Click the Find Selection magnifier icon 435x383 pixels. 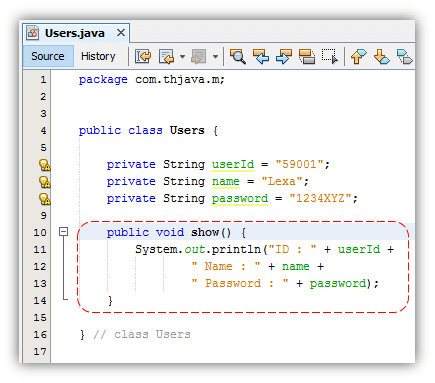[x=238, y=56]
